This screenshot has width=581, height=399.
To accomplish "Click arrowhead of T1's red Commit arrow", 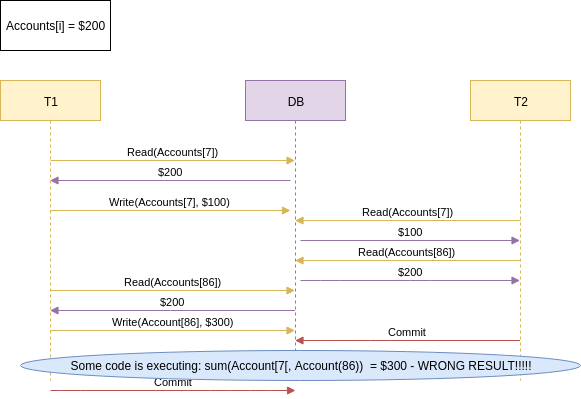I will tap(291, 390).
